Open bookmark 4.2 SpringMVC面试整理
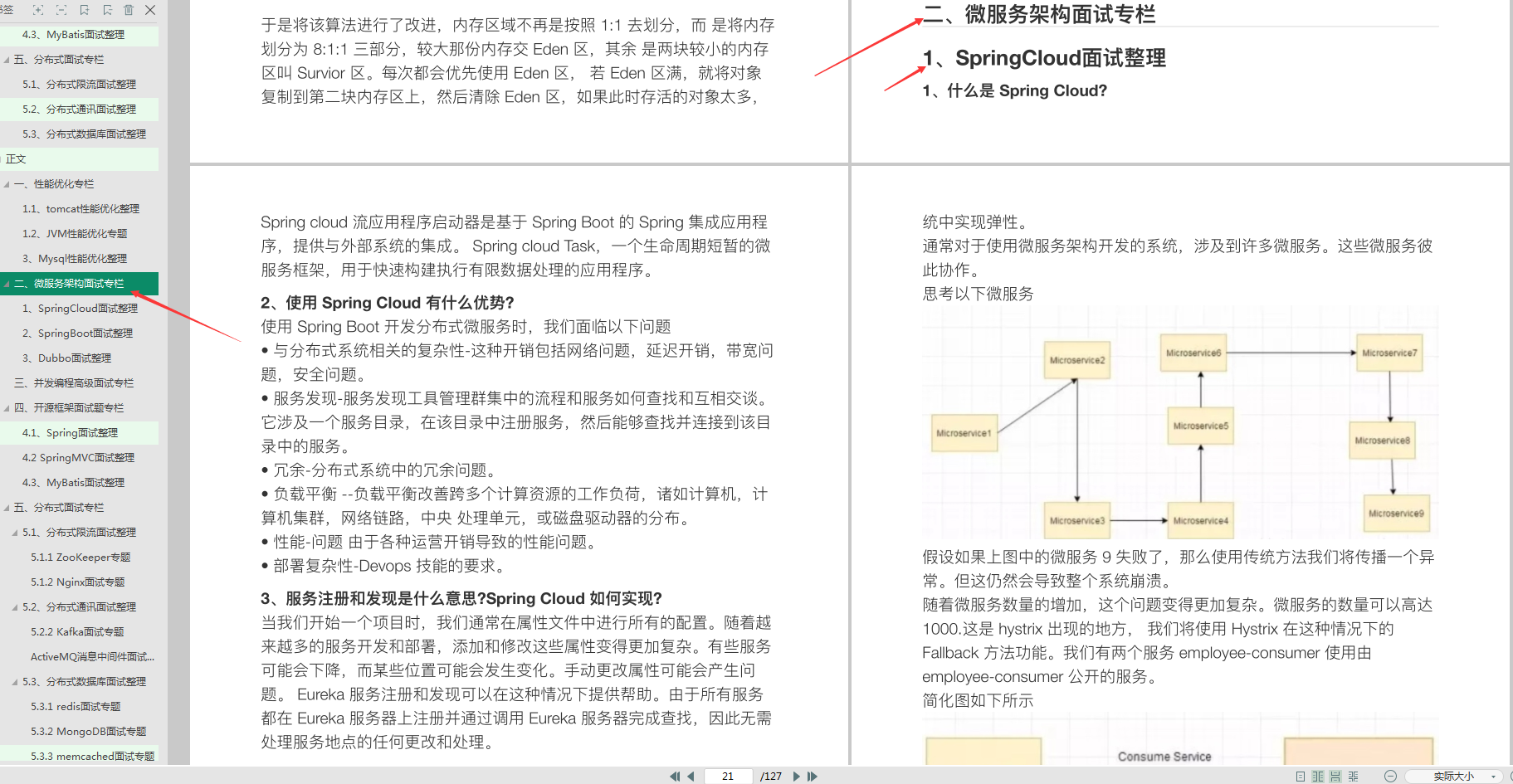 79,458
